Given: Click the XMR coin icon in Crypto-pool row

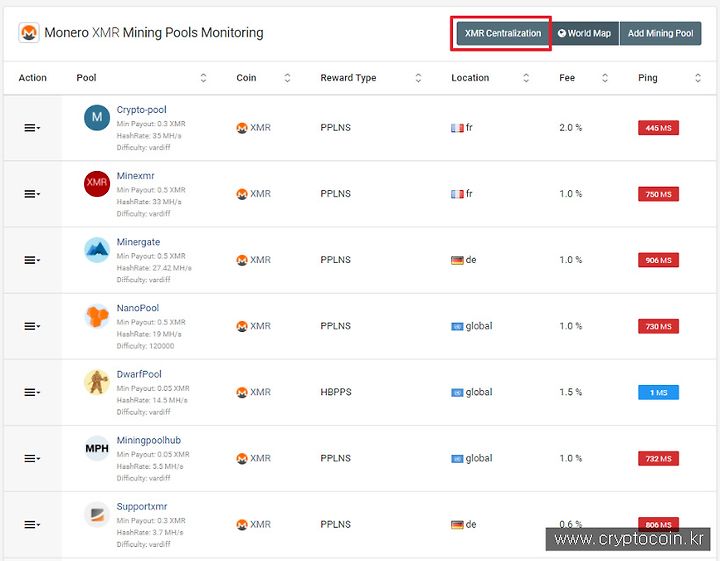Looking at the screenshot, I should 242,128.
